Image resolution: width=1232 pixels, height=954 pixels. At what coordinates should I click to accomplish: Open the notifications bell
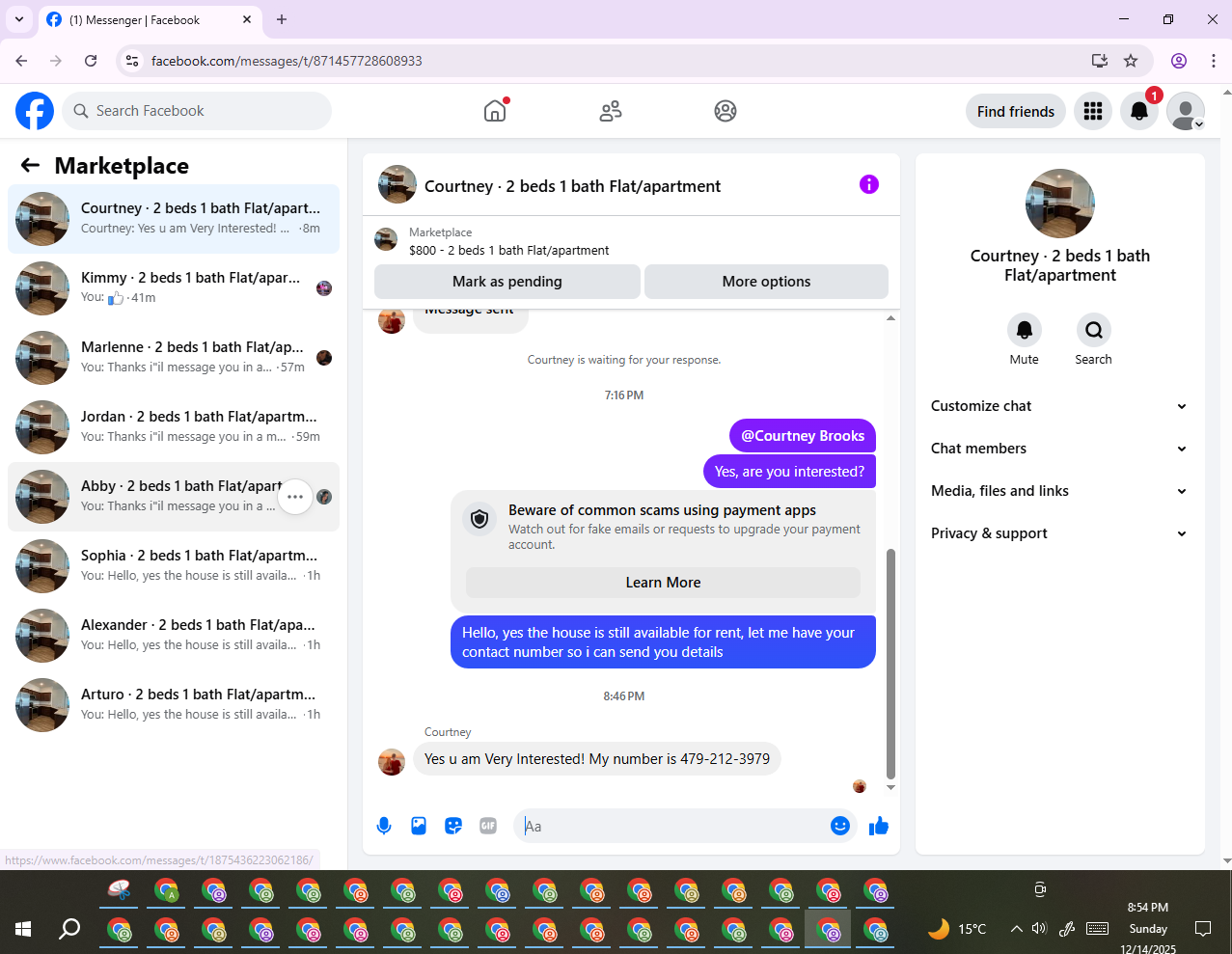point(1139,111)
